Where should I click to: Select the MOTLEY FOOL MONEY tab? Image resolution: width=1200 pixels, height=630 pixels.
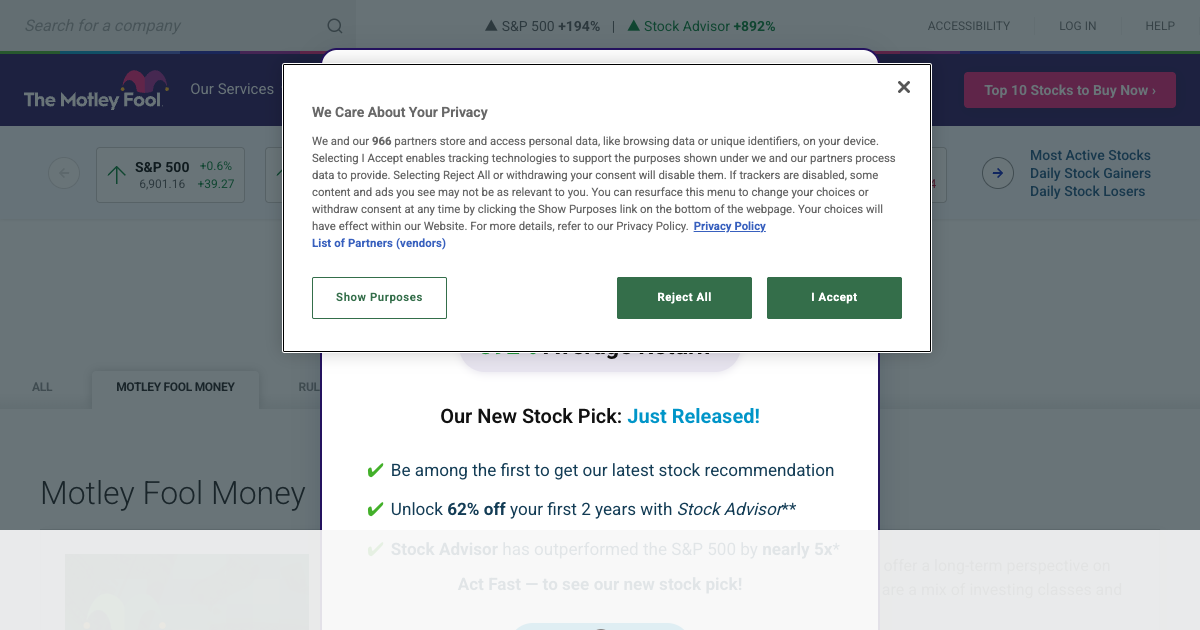click(174, 387)
